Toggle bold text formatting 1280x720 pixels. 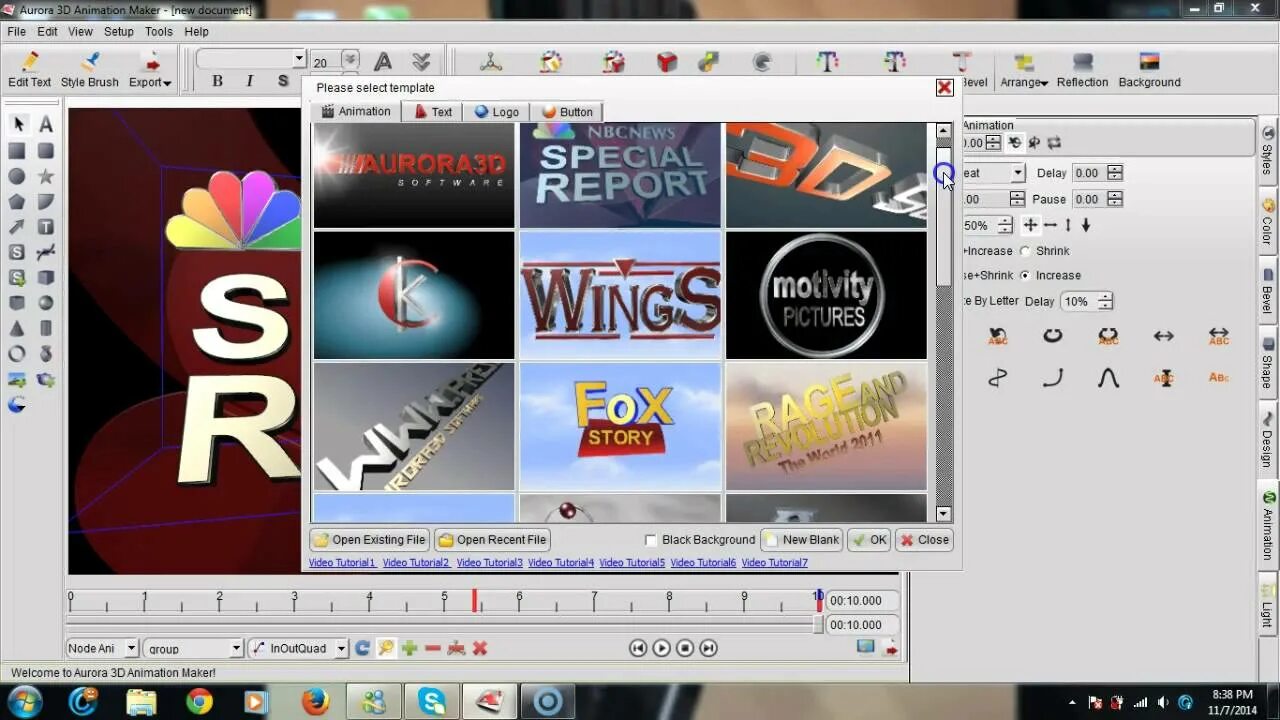[217, 81]
